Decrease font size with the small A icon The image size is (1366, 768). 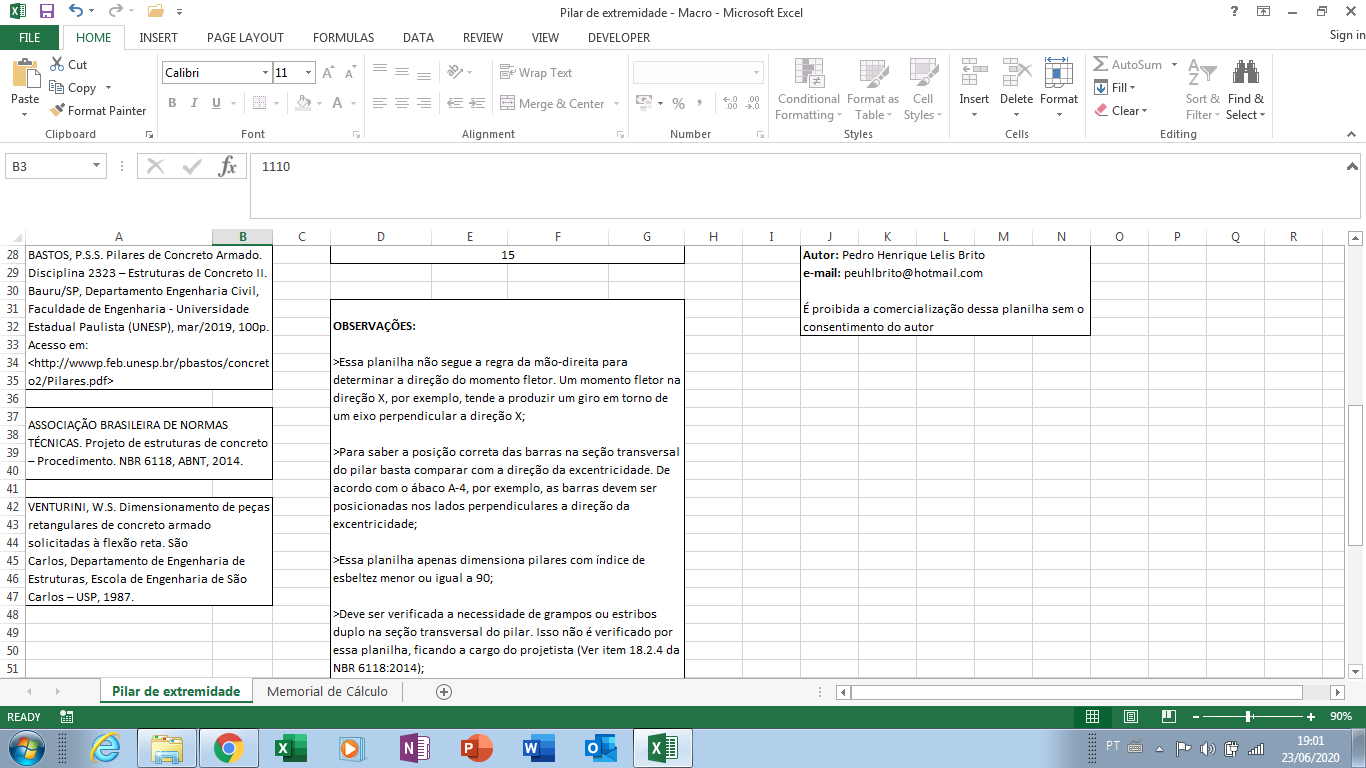coord(350,73)
